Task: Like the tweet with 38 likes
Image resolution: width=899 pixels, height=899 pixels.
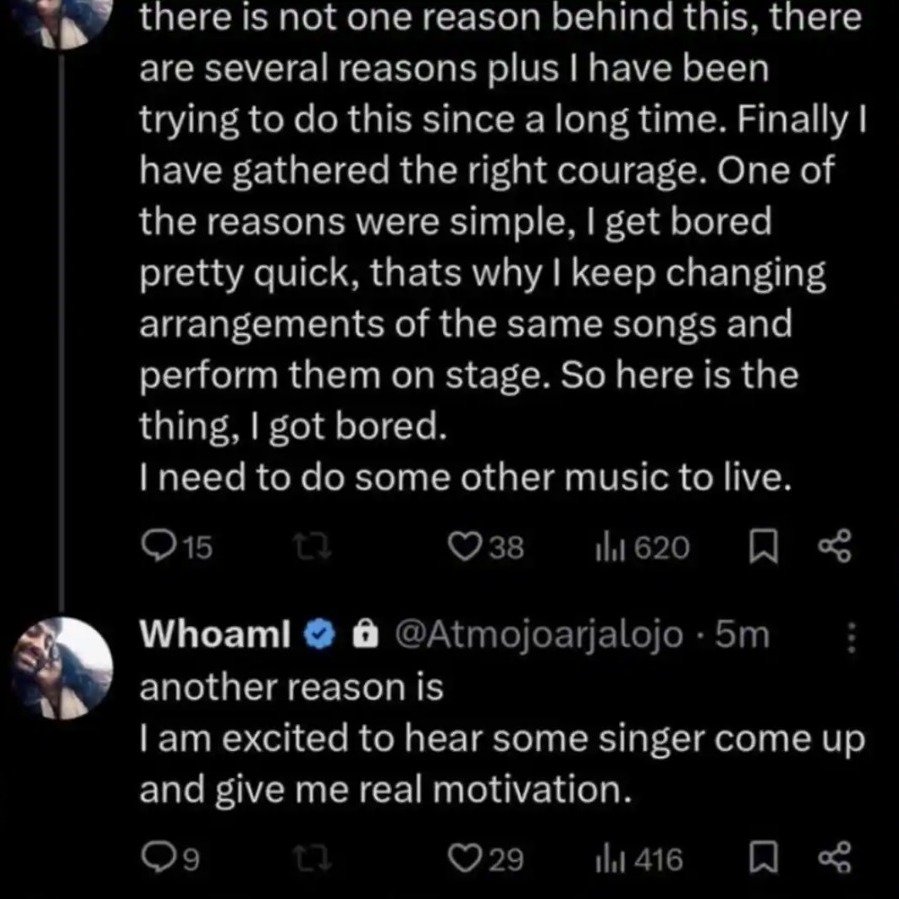Action: coord(463,547)
